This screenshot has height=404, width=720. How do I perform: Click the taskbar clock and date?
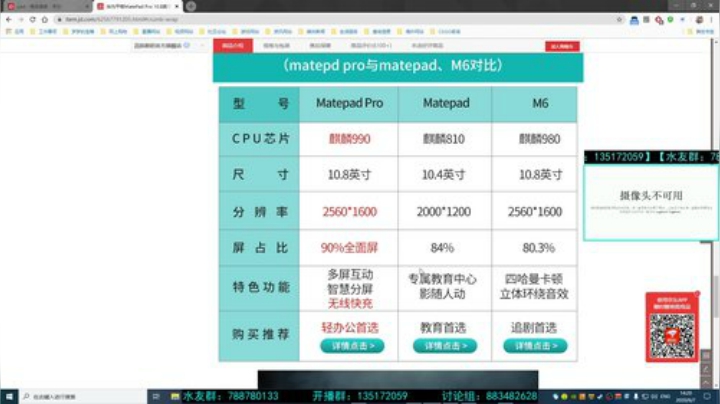tap(686, 397)
